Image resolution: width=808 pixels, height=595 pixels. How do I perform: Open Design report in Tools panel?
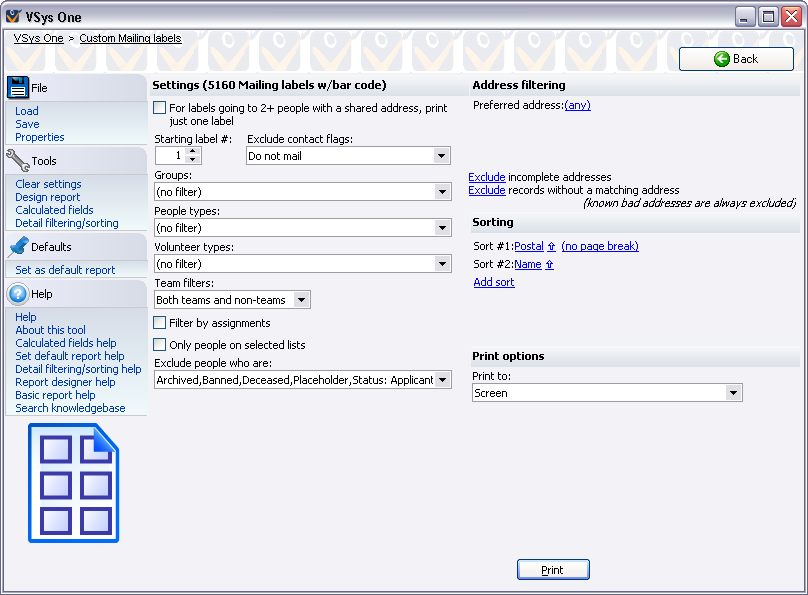click(47, 197)
